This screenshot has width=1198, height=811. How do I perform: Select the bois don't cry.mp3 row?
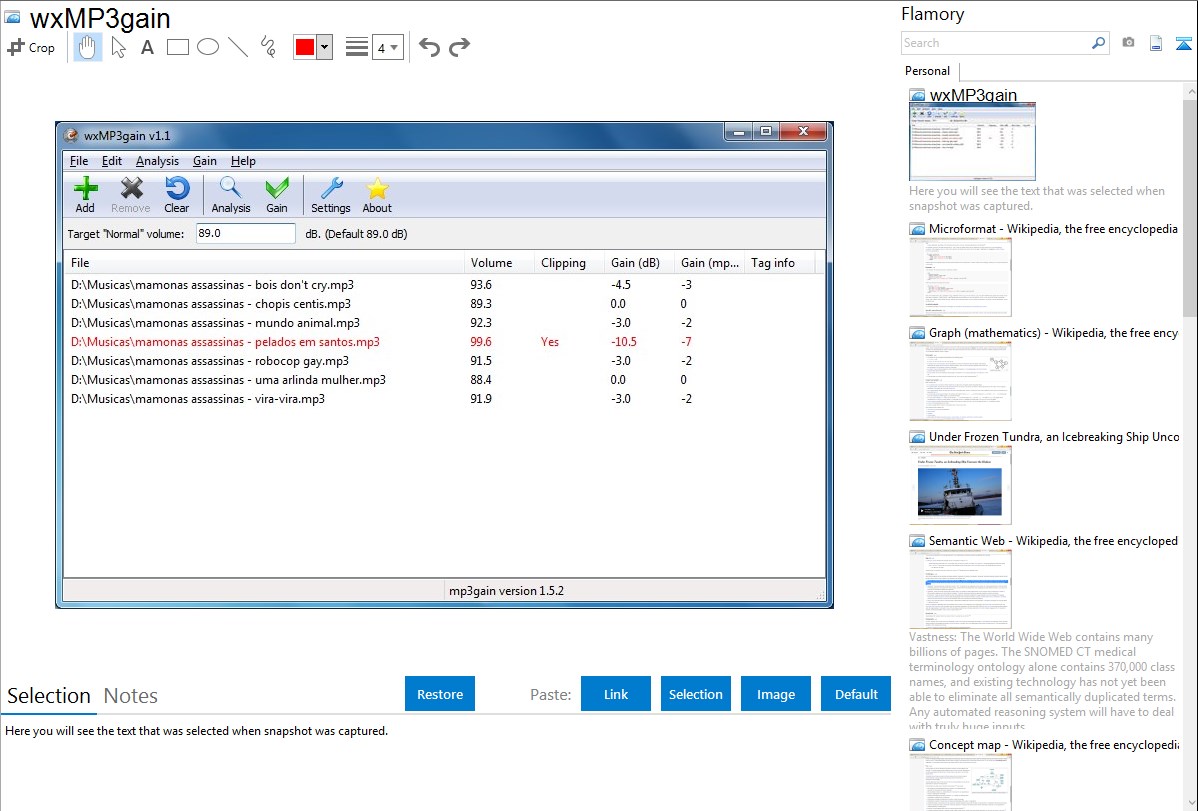[443, 284]
